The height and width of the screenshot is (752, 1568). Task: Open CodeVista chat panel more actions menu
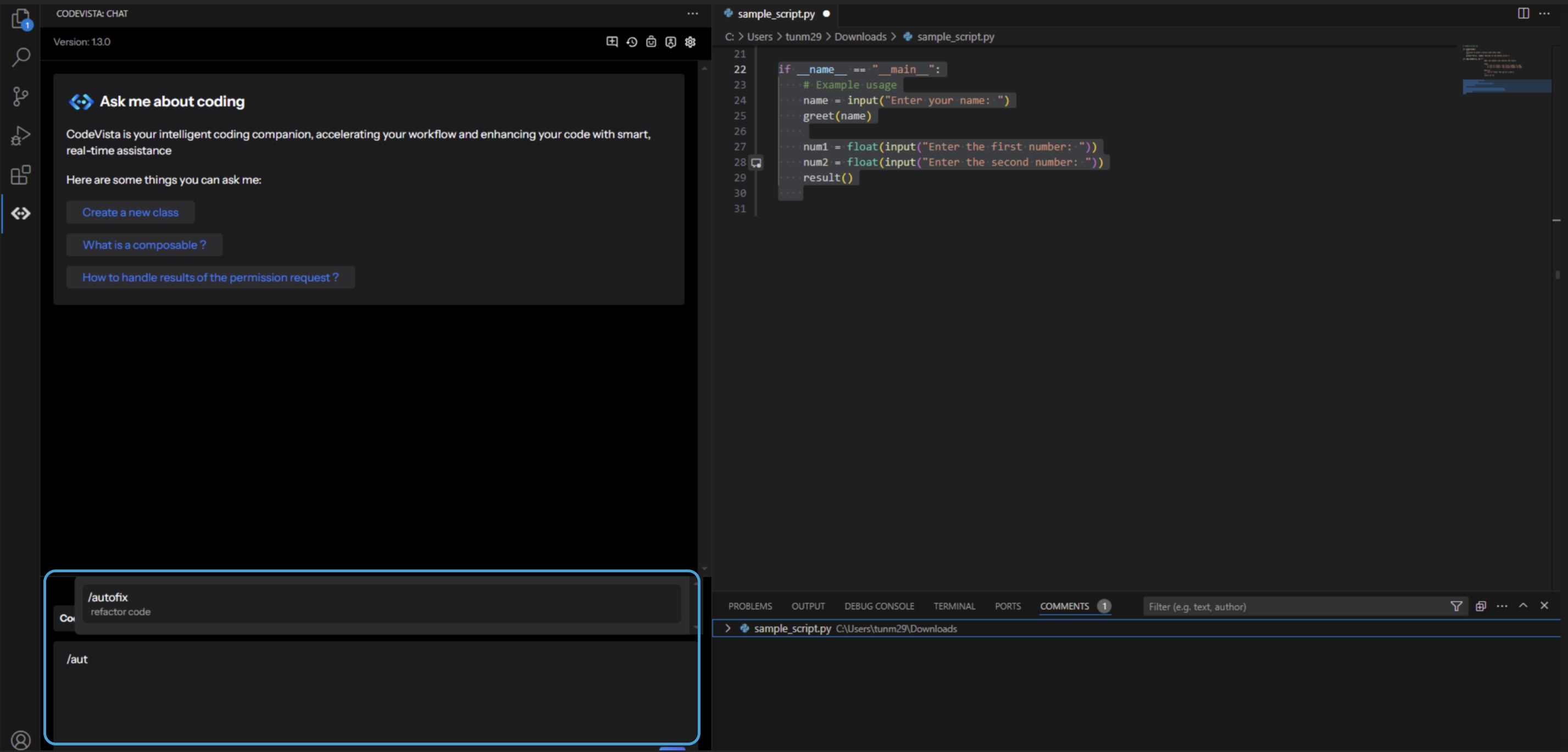[693, 13]
